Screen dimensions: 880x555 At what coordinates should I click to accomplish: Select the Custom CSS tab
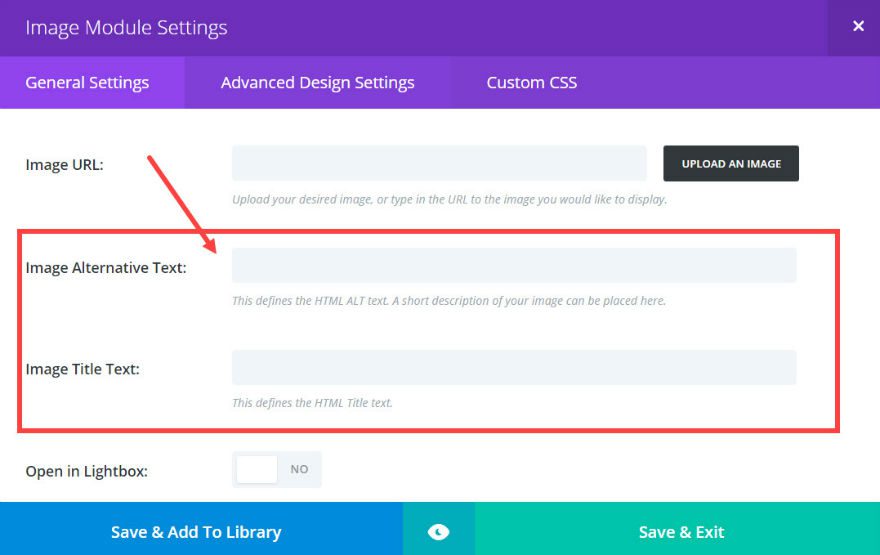tap(531, 83)
